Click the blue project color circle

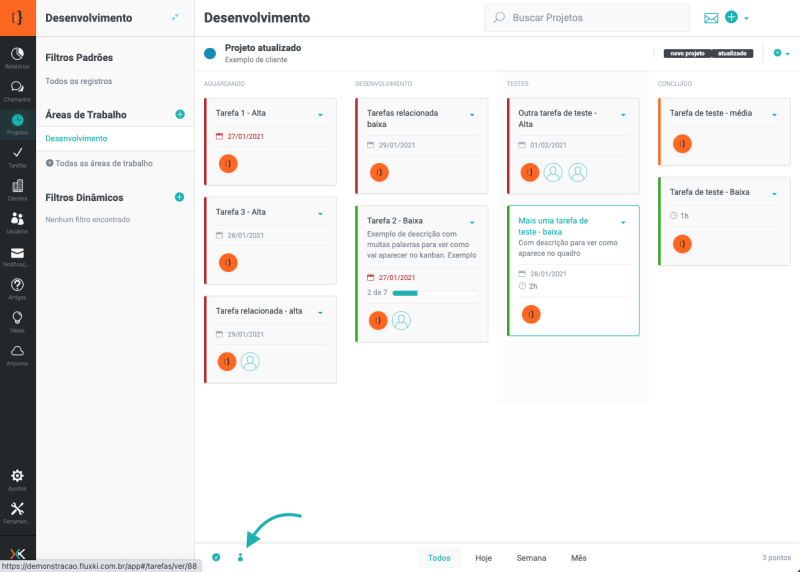coord(210,54)
